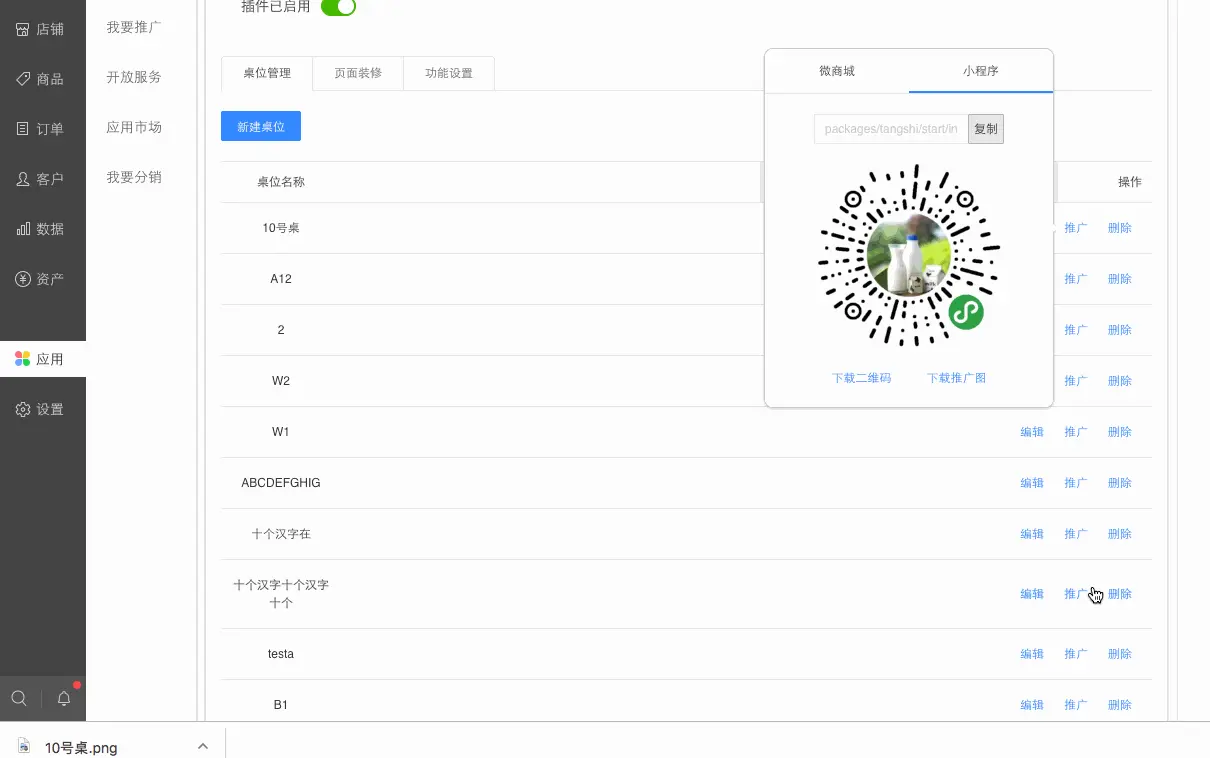Screen dimensions: 1210x758
Task: Click 编辑 for the W1 row
Action: [1032, 432]
